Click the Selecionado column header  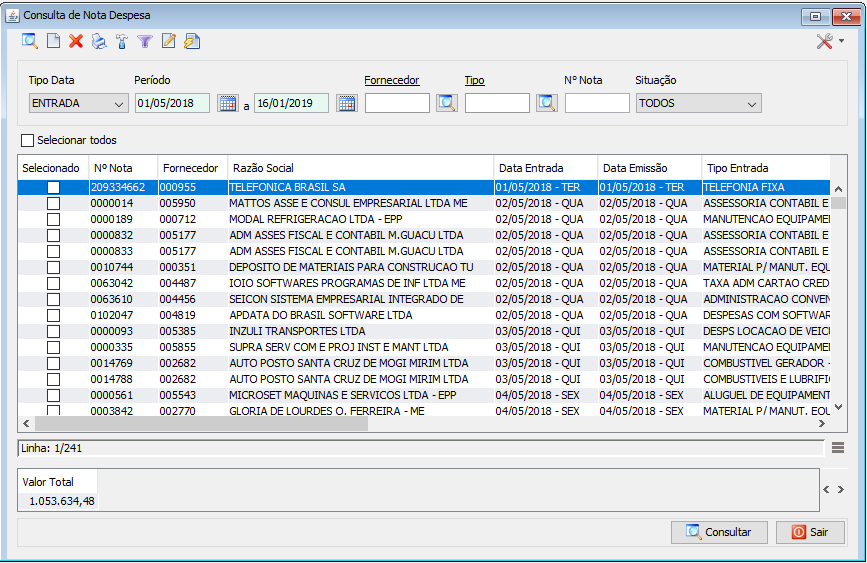click(x=53, y=168)
